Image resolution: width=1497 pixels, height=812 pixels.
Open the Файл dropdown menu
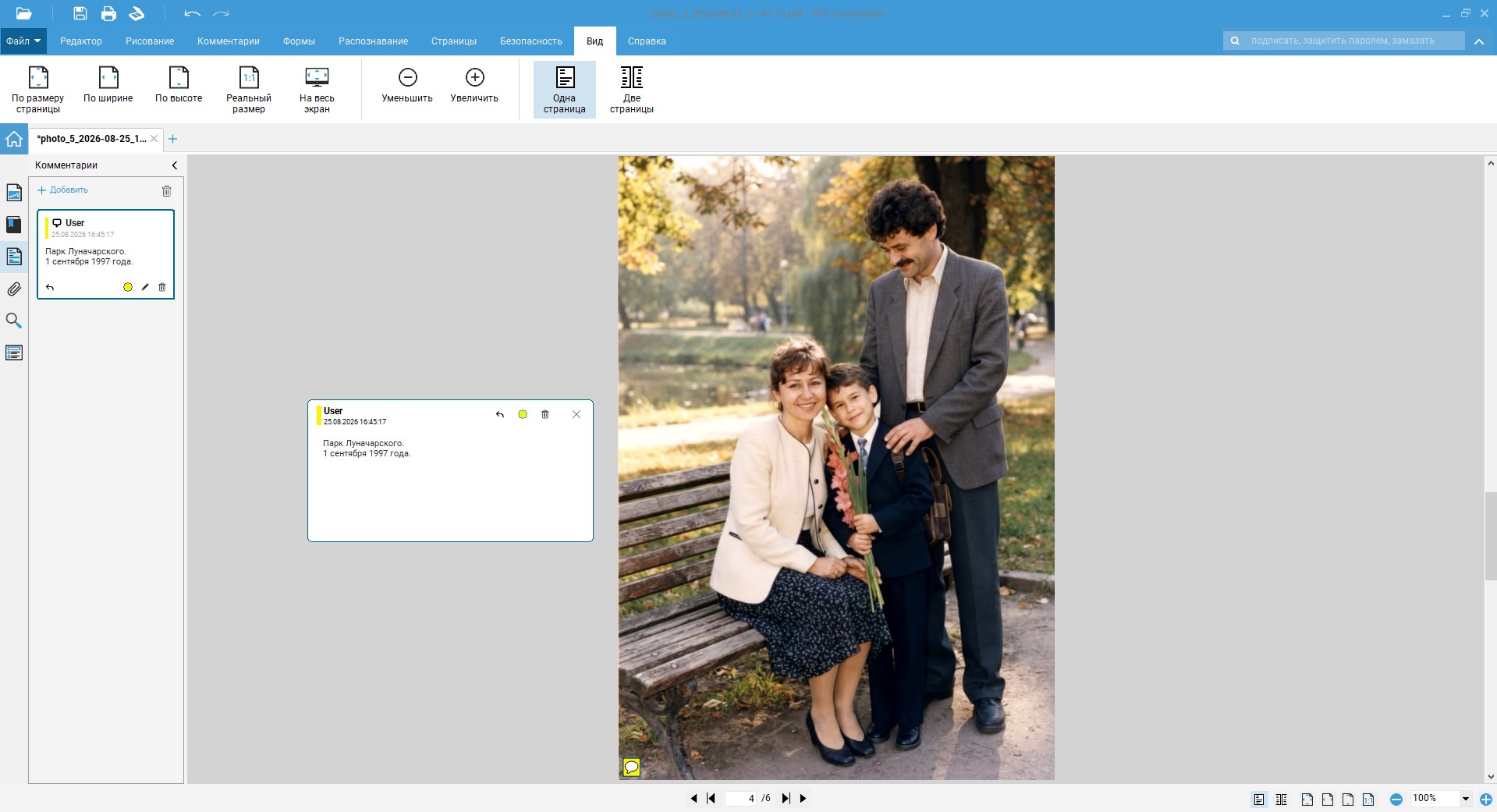23,41
